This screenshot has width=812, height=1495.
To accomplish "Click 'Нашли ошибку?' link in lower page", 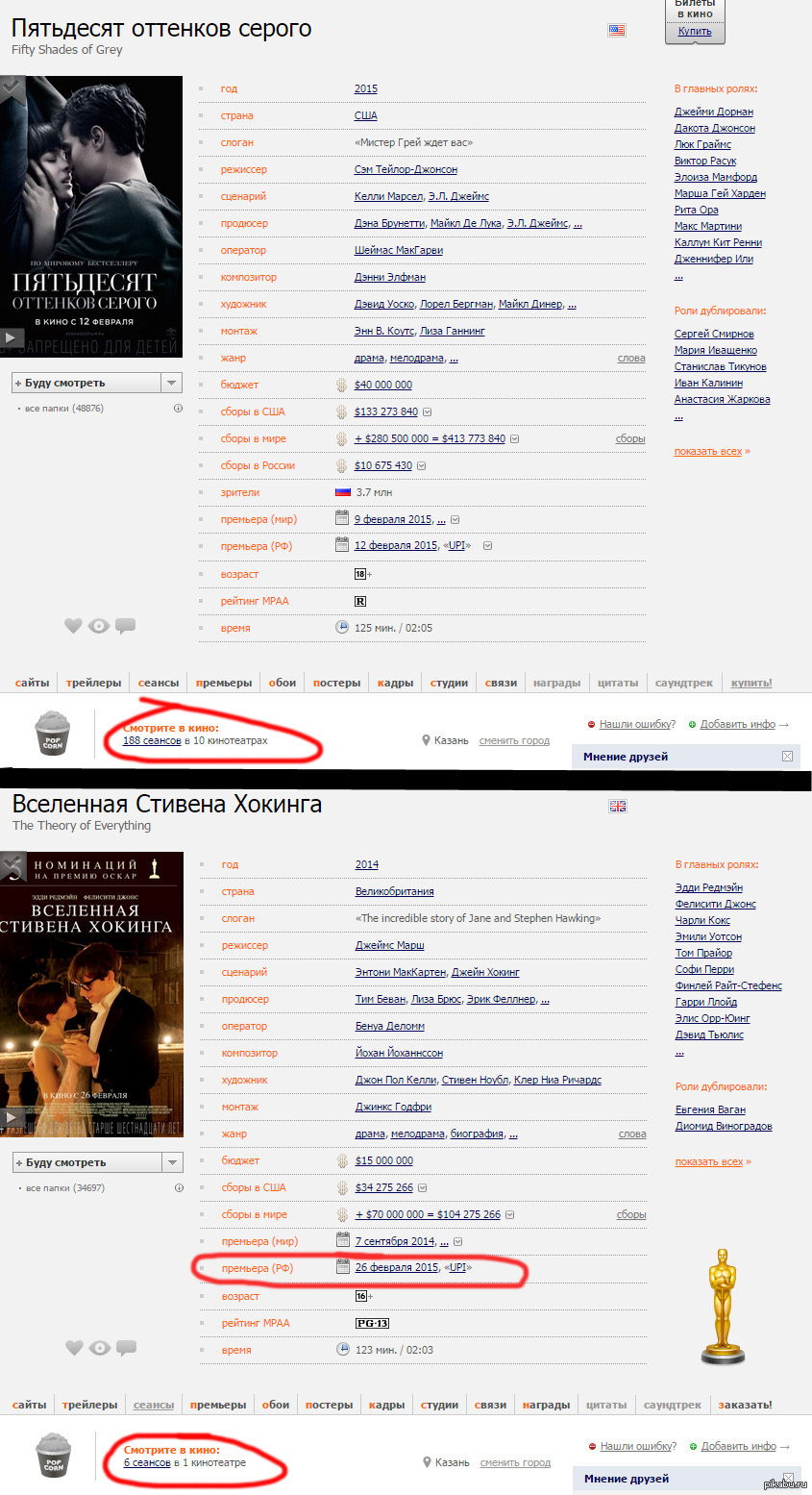I will (638, 1446).
